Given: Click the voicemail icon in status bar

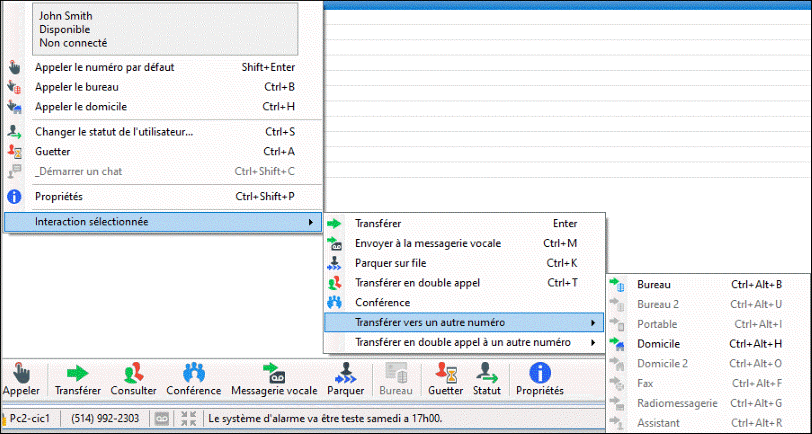Looking at the screenshot, I should pyautogui.click(x=161, y=418).
